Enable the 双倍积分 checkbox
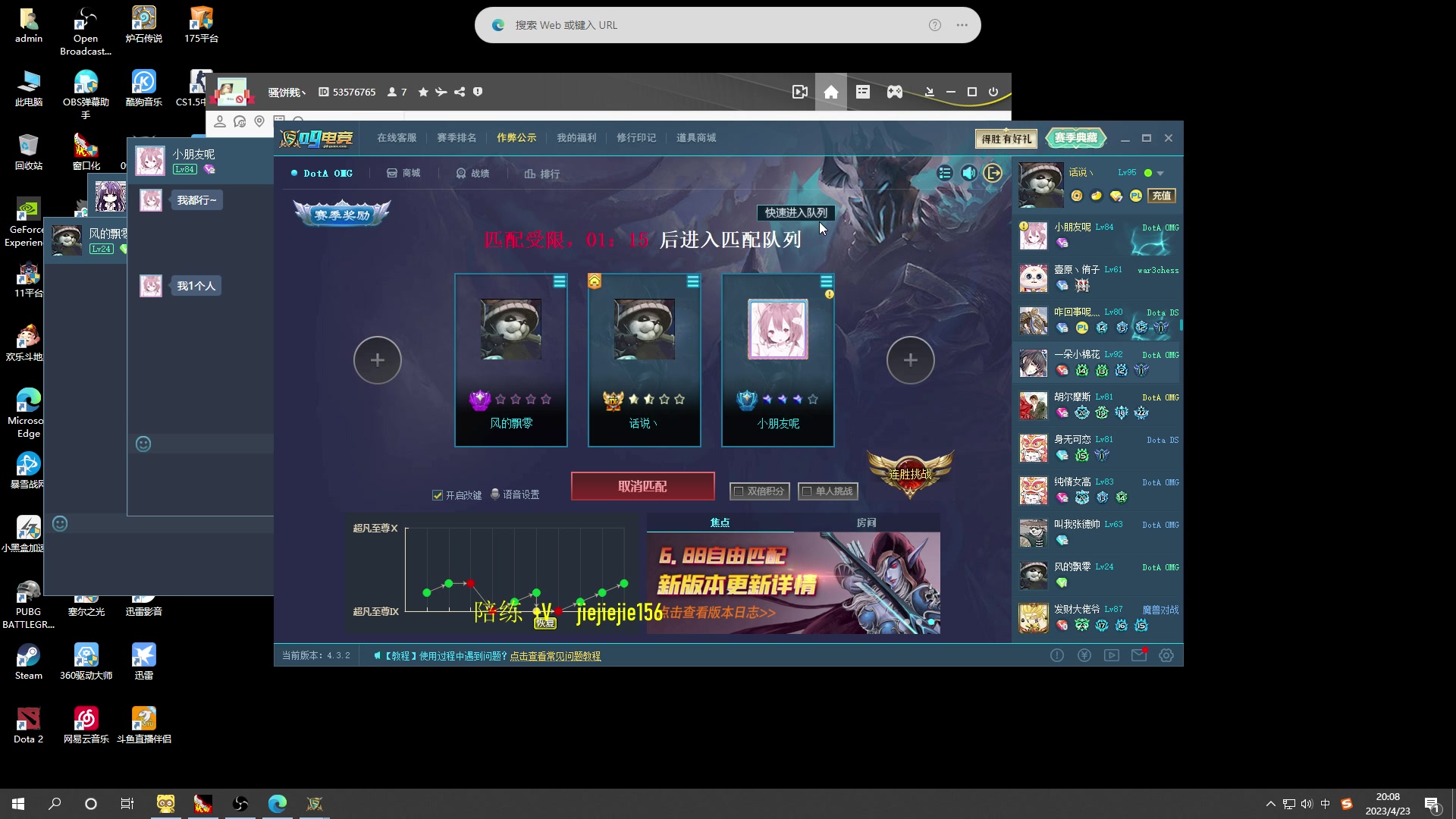The height and width of the screenshot is (819, 1456). pos(738,491)
